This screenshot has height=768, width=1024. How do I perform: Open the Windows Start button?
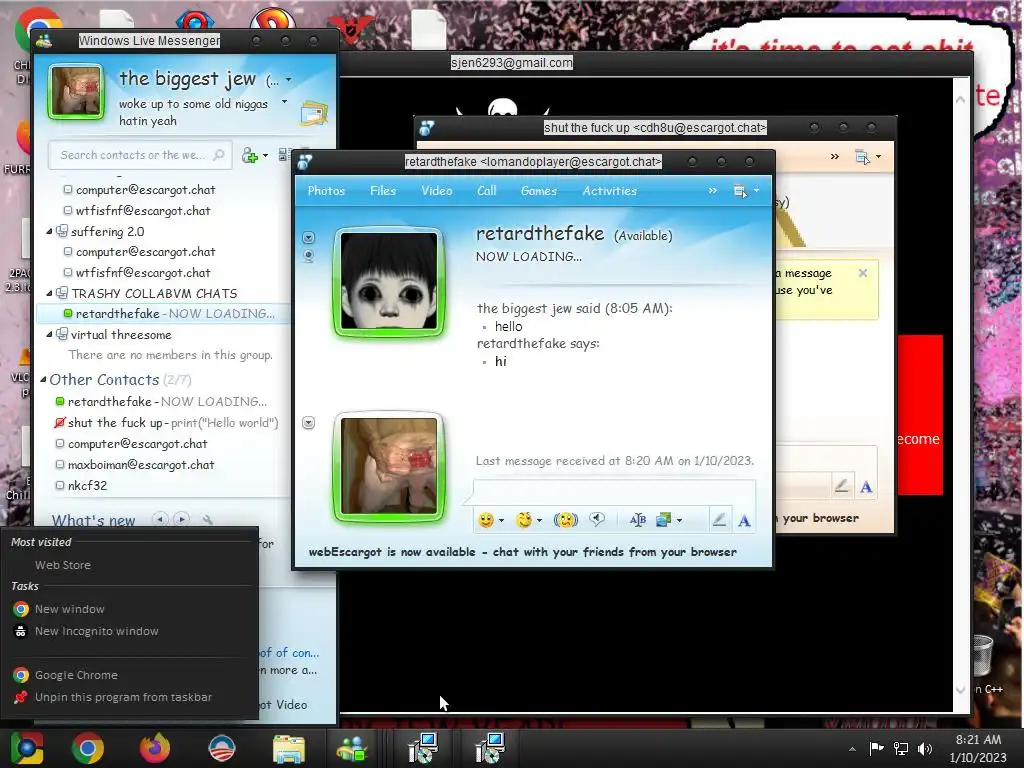coord(27,748)
